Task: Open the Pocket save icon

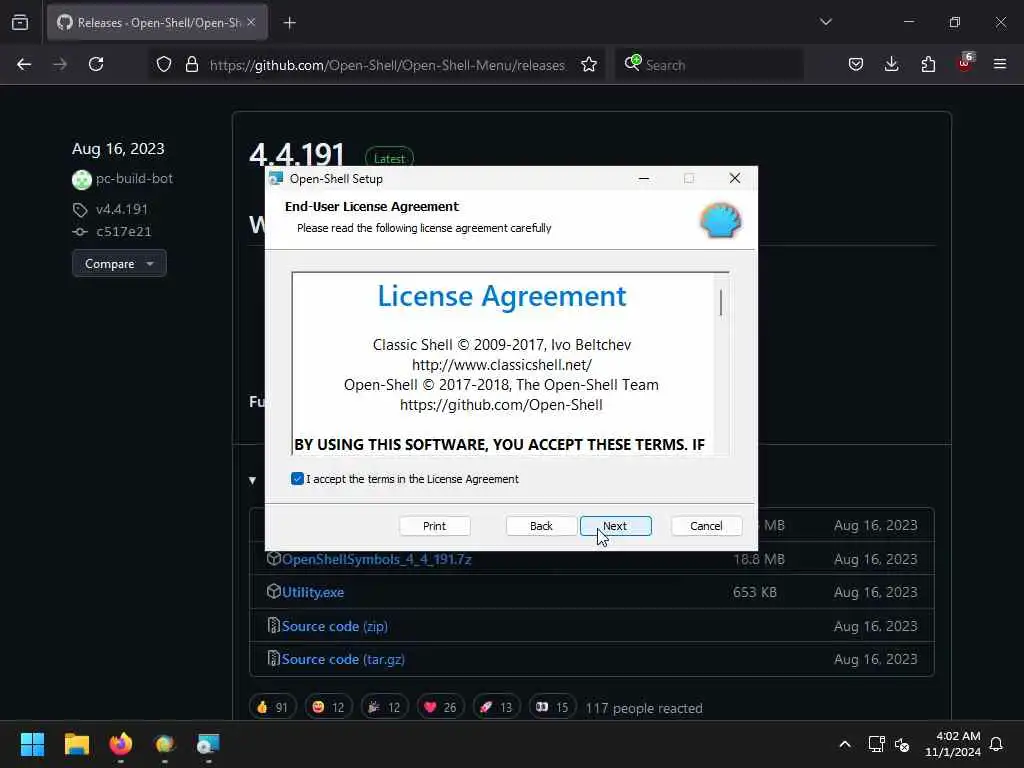Action: click(856, 64)
